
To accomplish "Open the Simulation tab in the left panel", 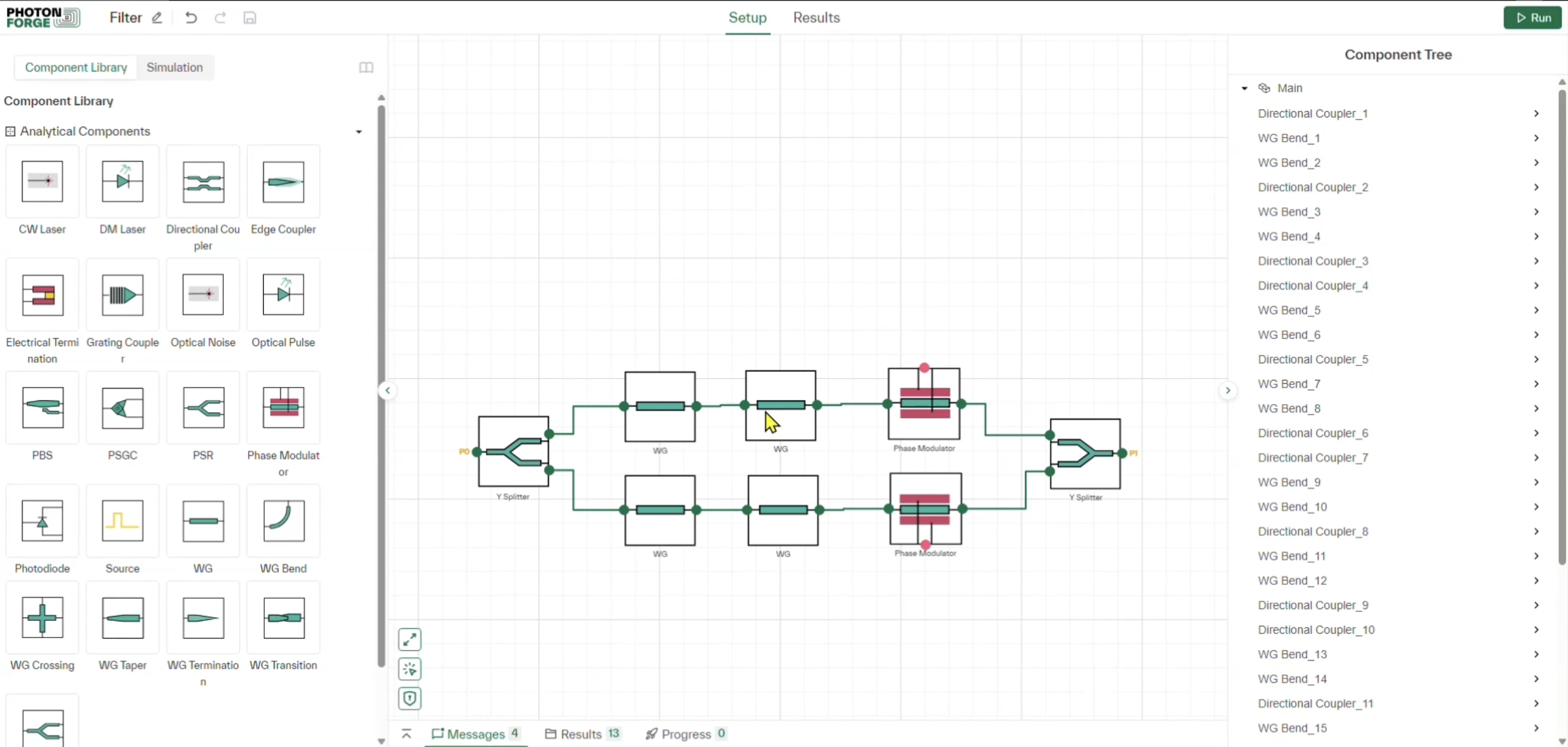I will point(175,68).
